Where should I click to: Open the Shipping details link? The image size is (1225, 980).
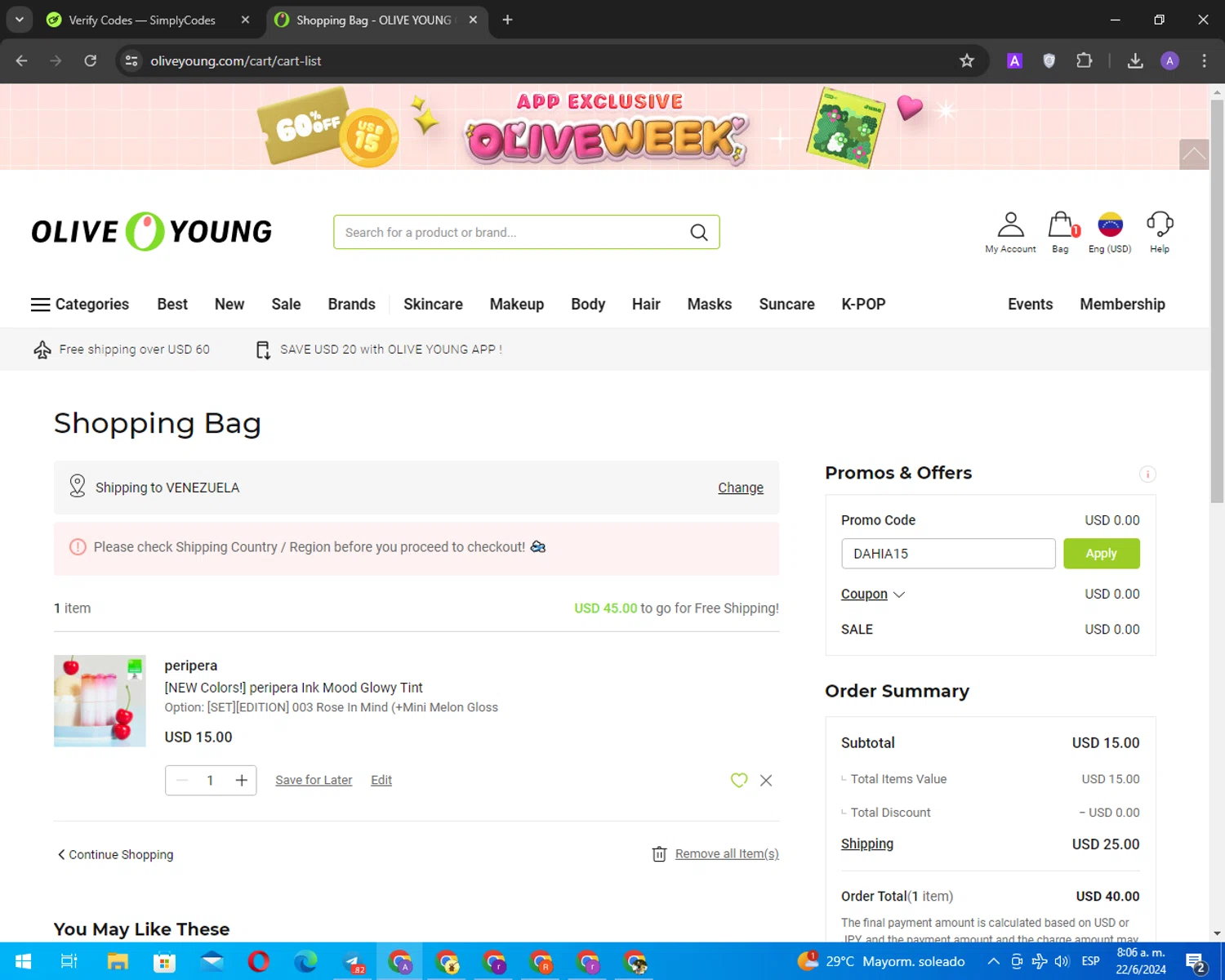click(867, 844)
